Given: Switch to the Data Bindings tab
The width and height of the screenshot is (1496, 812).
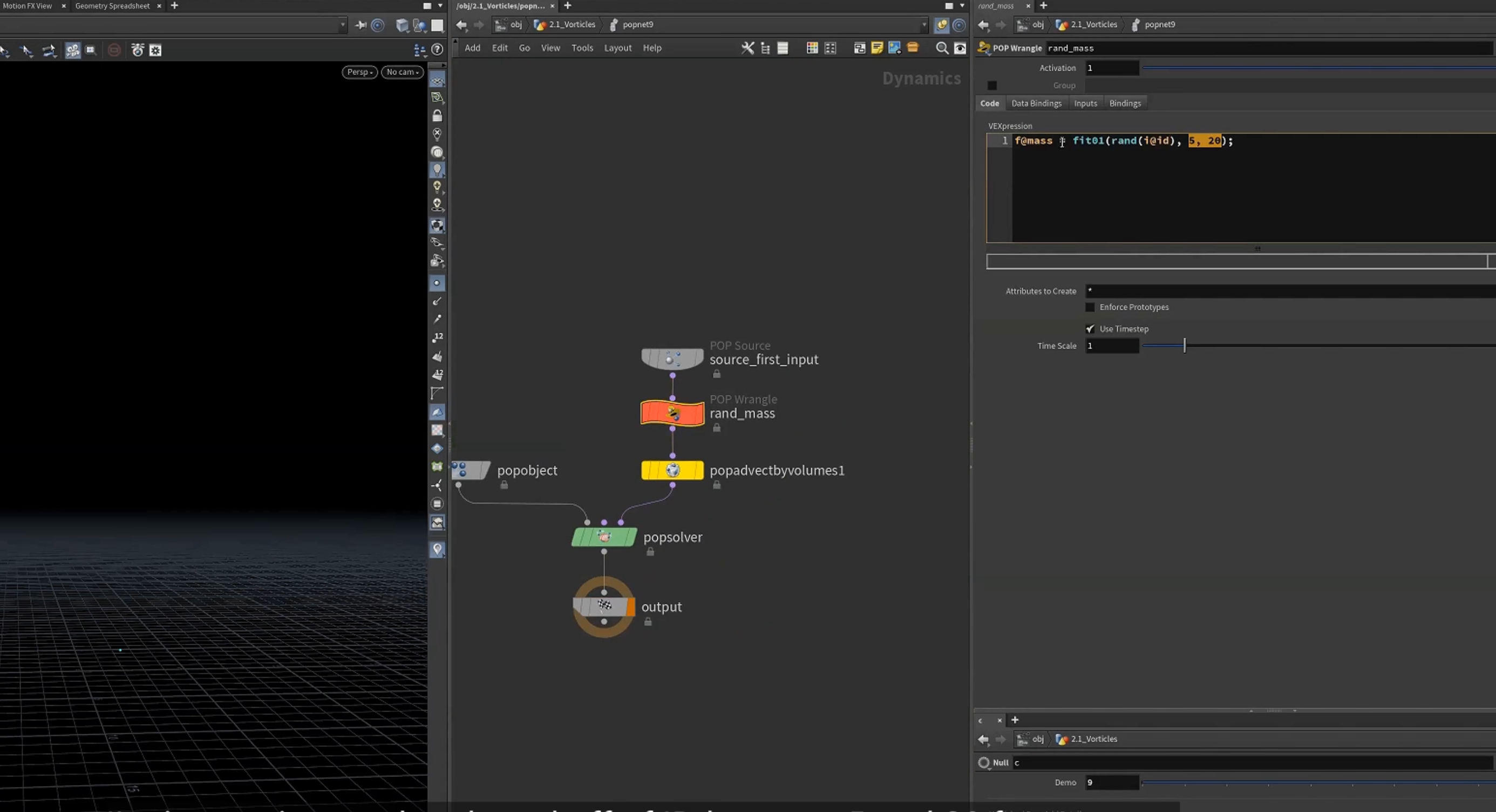Looking at the screenshot, I should pyautogui.click(x=1036, y=103).
